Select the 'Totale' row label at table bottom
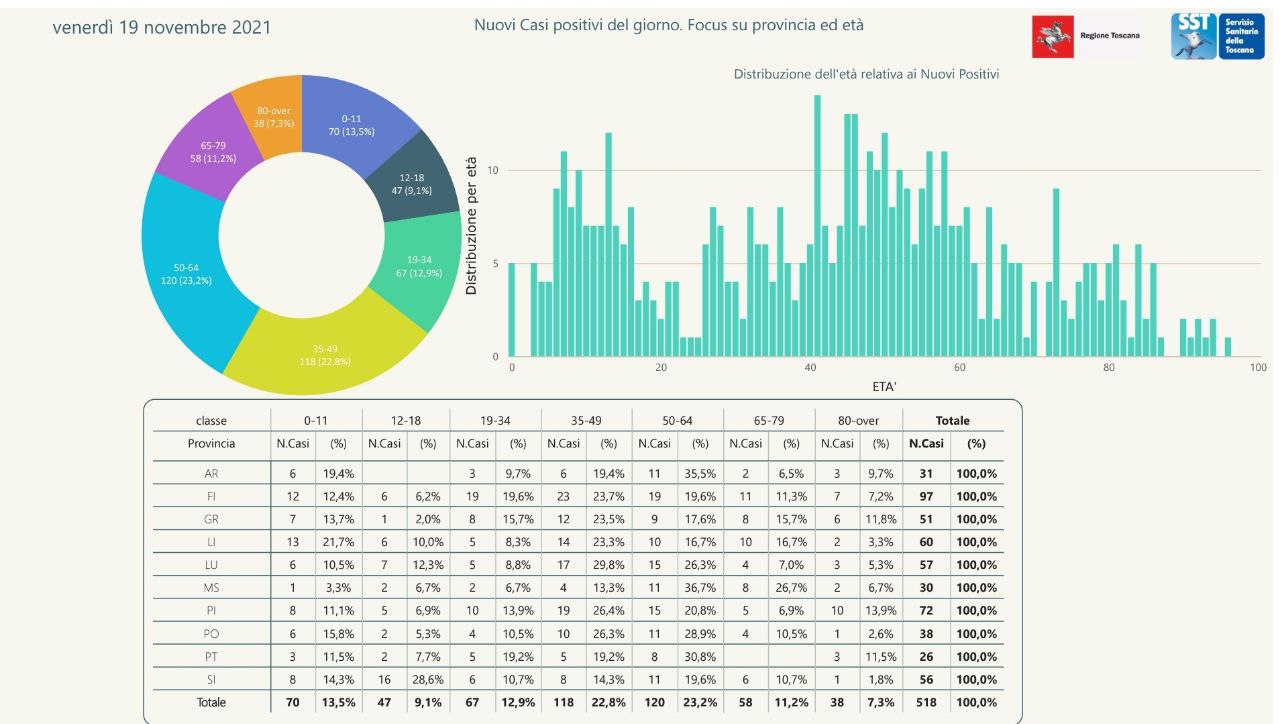Screen dimensions: 1280x724 211,702
